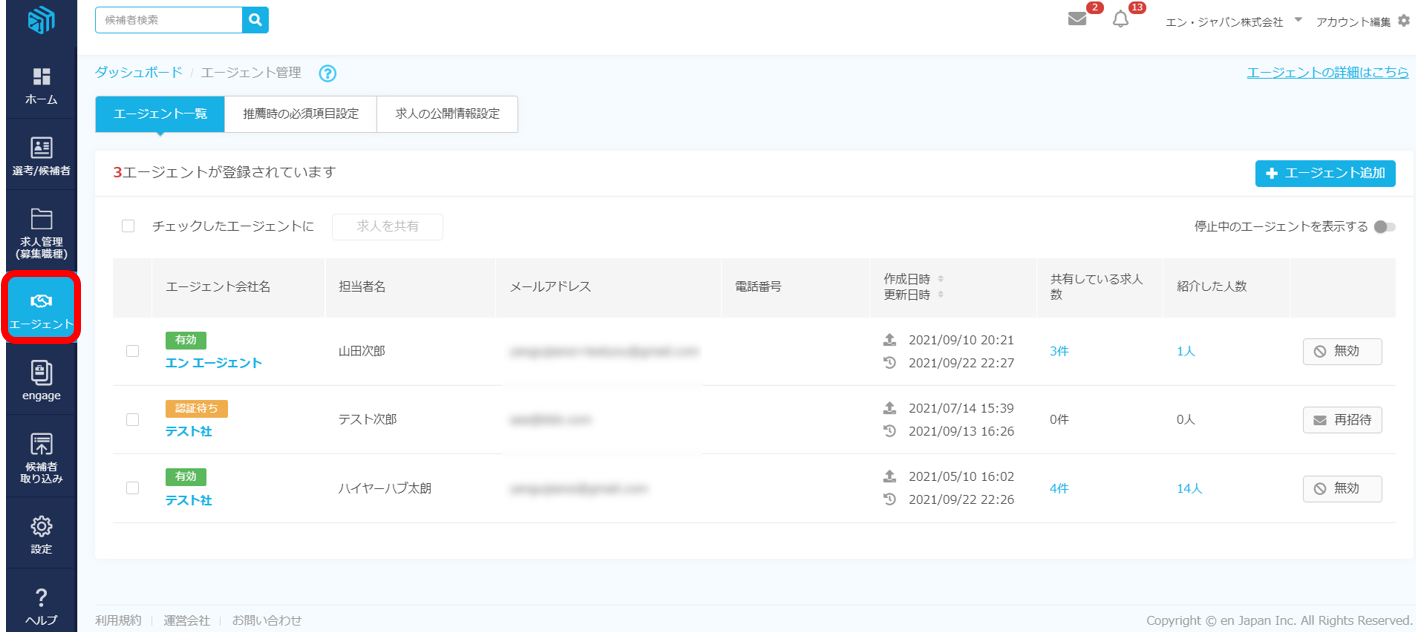Viewport: 1416px width, 632px height.
Task: Check the エン エージェント row checkbox
Action: click(x=132, y=351)
